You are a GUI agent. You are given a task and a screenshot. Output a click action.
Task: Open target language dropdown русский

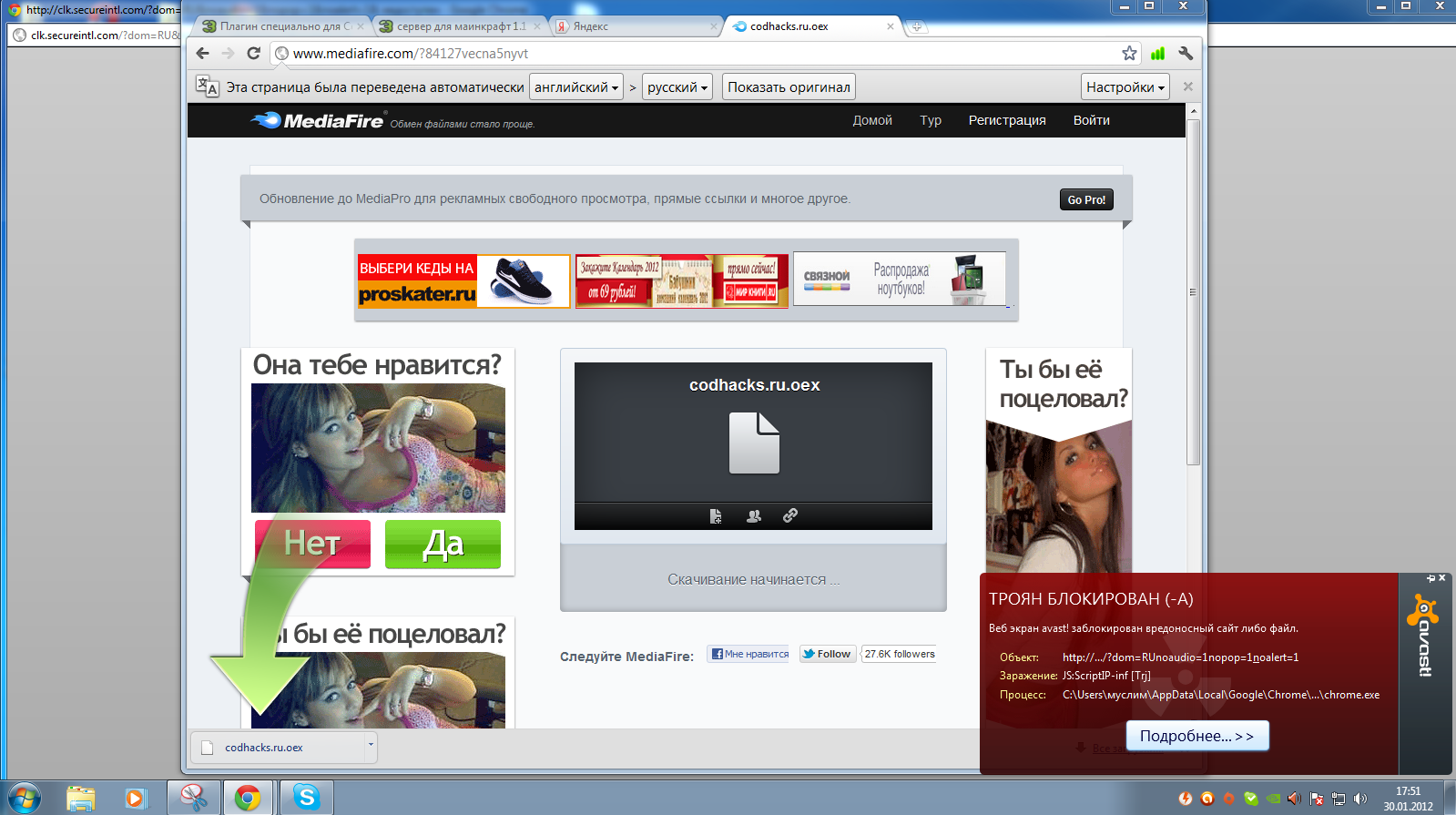tap(677, 87)
